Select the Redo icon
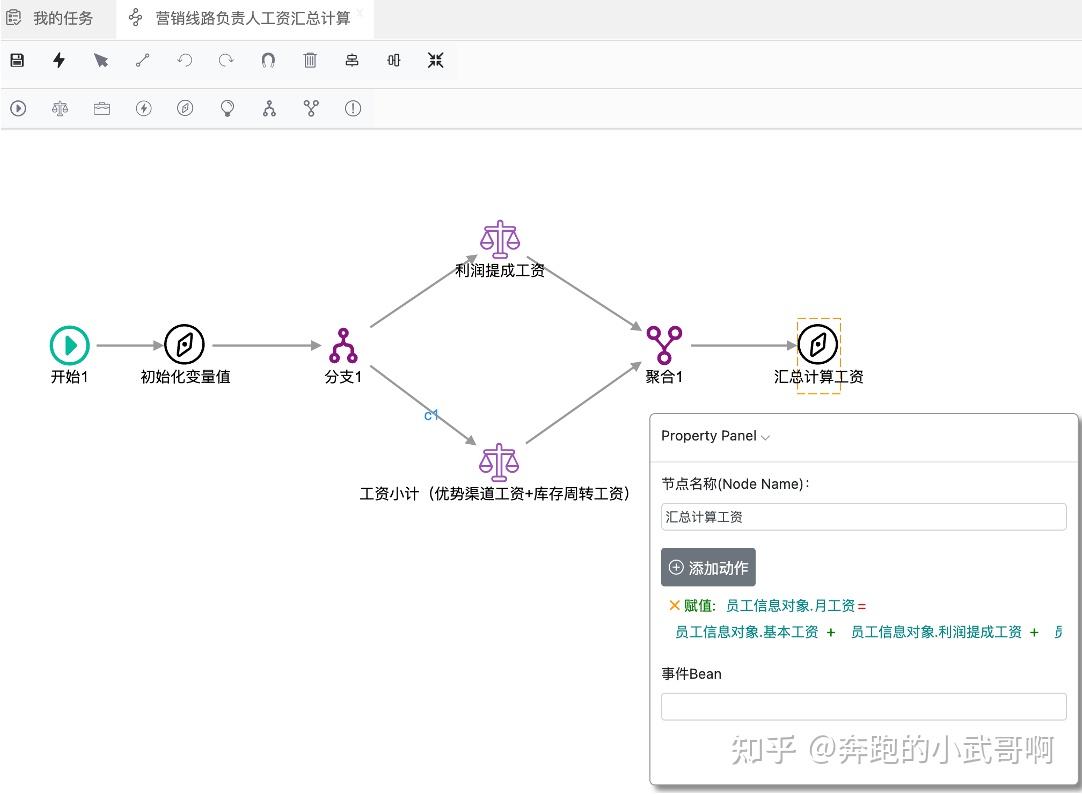 [x=227, y=60]
